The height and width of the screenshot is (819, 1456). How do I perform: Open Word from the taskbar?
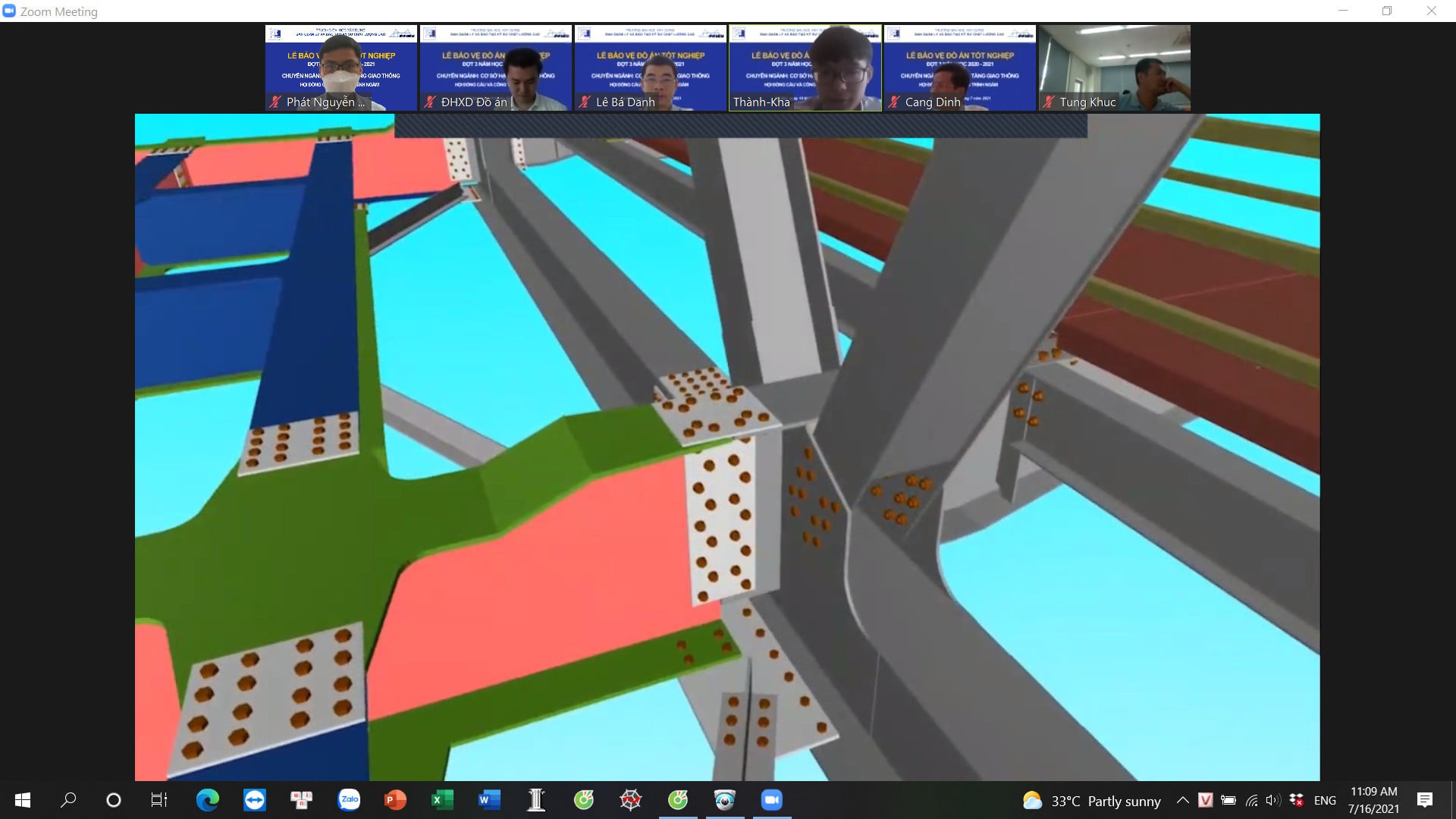[x=489, y=799]
